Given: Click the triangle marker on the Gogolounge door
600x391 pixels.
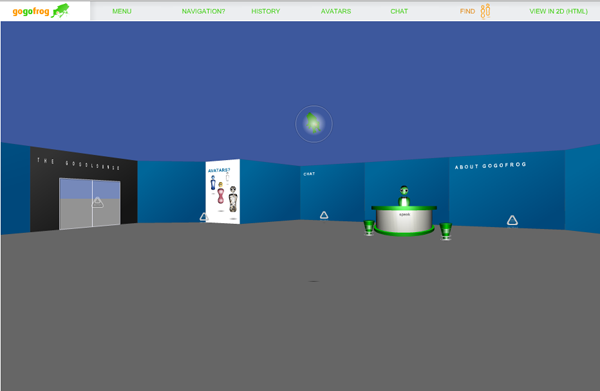Looking at the screenshot, I should 97,202.
